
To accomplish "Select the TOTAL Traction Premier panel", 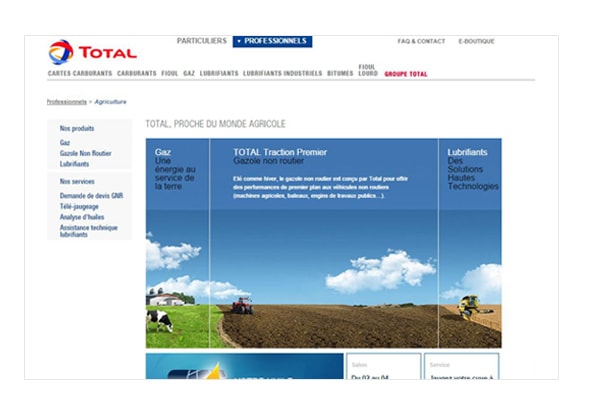I will (x=324, y=243).
